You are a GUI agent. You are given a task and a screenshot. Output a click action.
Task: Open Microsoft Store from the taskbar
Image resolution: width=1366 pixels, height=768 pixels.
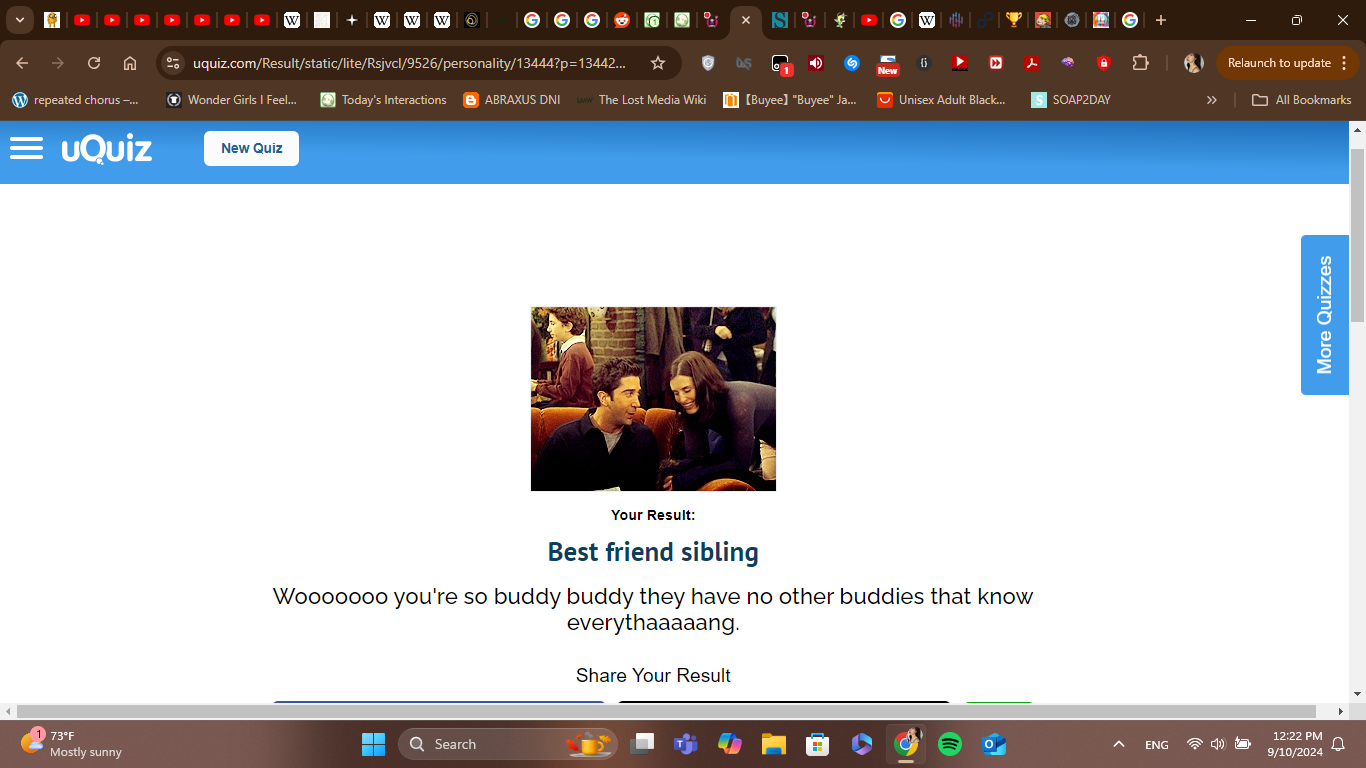point(818,744)
